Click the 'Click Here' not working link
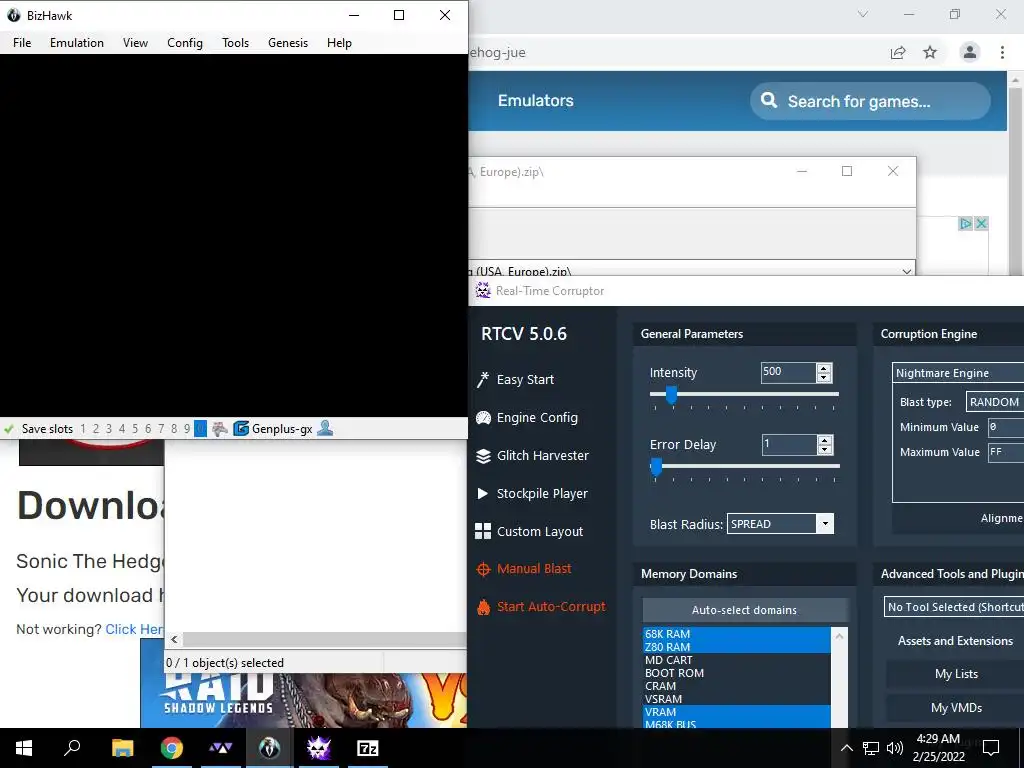Image resolution: width=1024 pixels, height=768 pixels. coord(135,630)
